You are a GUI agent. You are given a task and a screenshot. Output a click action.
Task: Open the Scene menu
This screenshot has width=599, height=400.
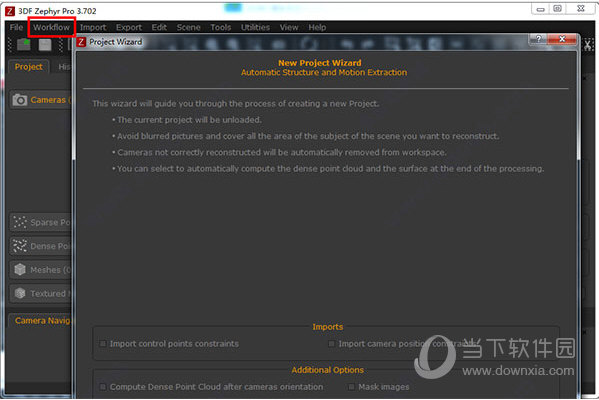coord(188,28)
